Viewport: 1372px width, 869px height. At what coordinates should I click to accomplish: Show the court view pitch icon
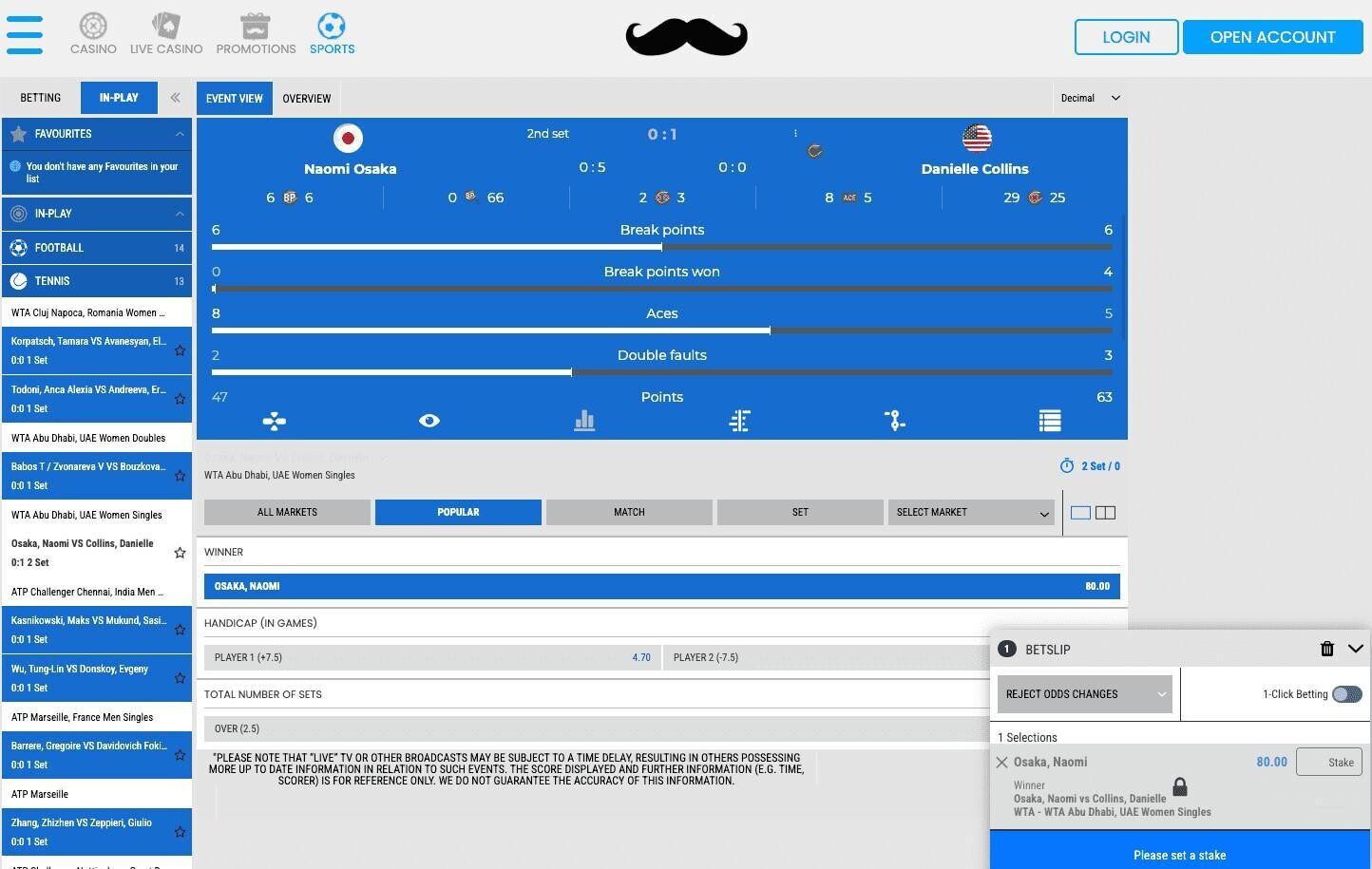coord(275,421)
